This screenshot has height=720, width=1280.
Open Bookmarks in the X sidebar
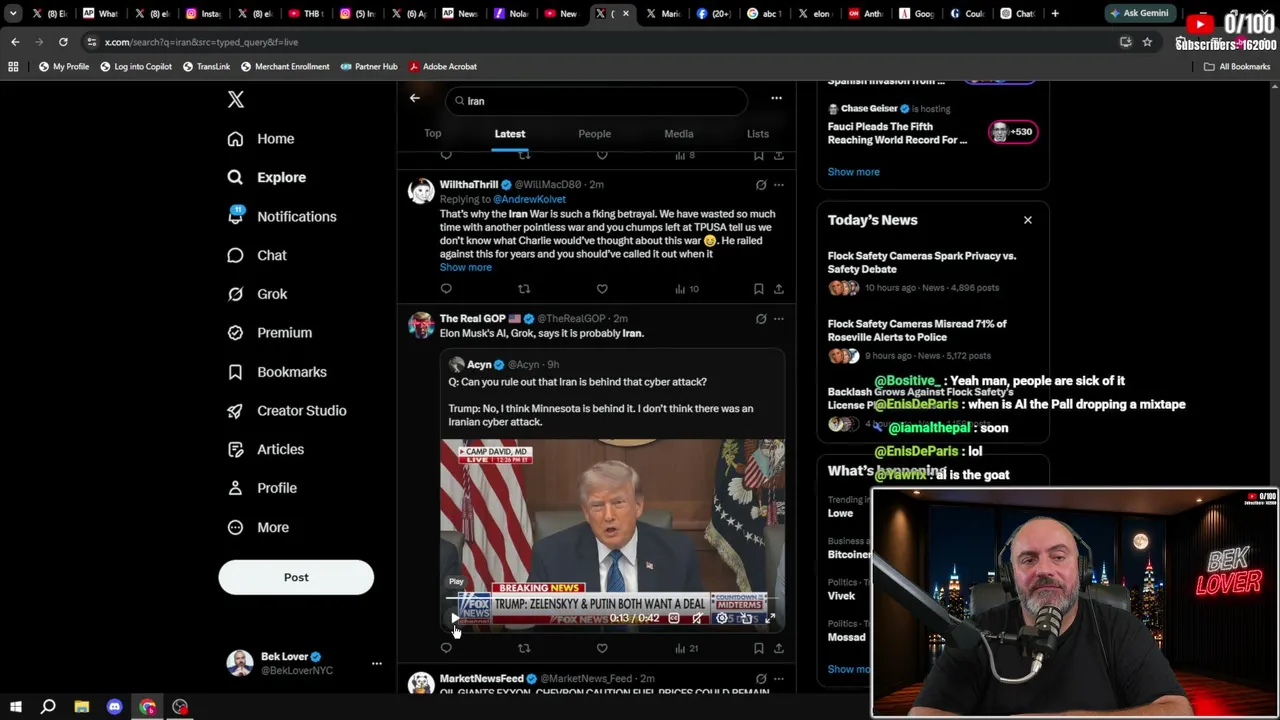click(277, 372)
